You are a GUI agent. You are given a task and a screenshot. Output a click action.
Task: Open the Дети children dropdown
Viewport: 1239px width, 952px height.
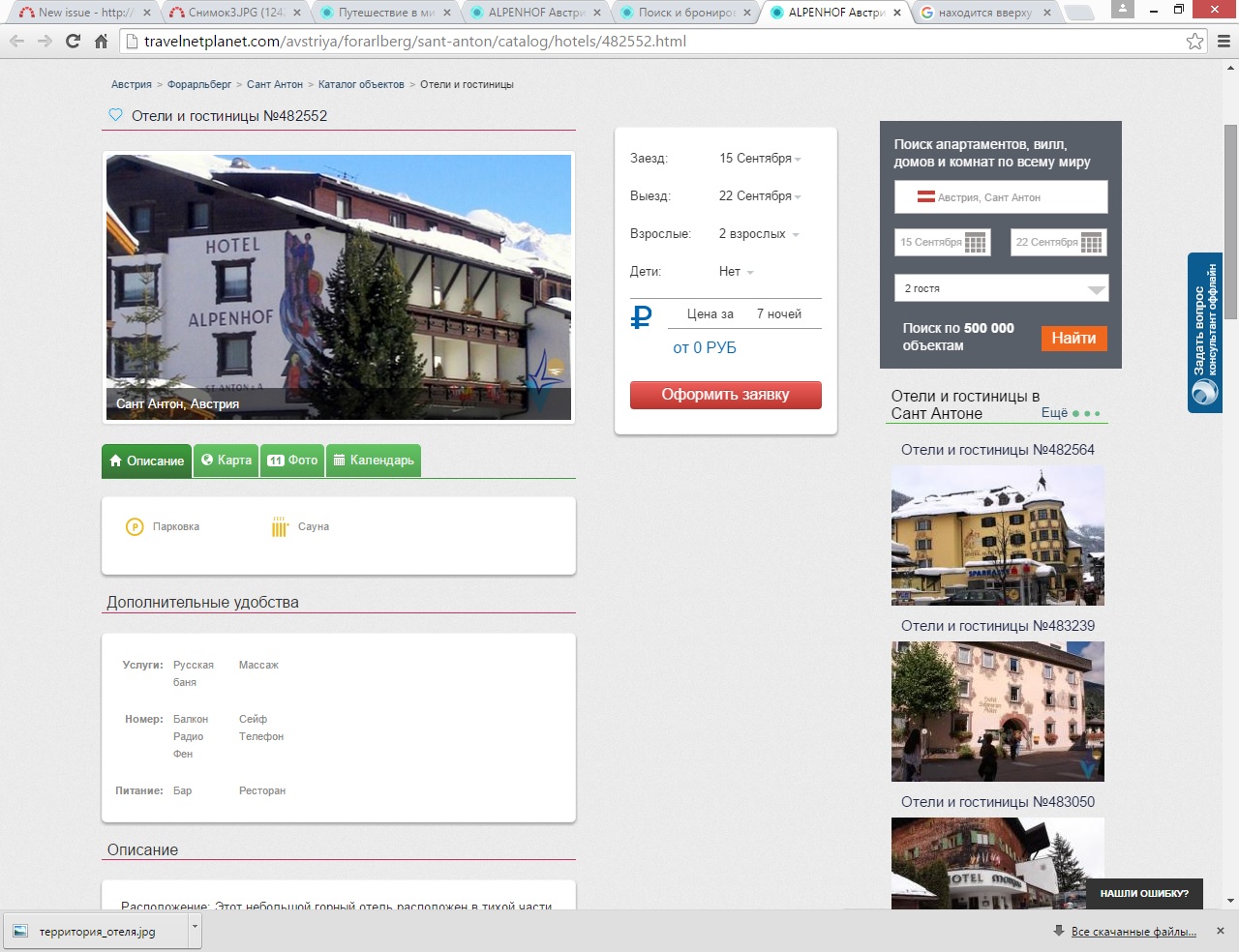tap(736, 272)
